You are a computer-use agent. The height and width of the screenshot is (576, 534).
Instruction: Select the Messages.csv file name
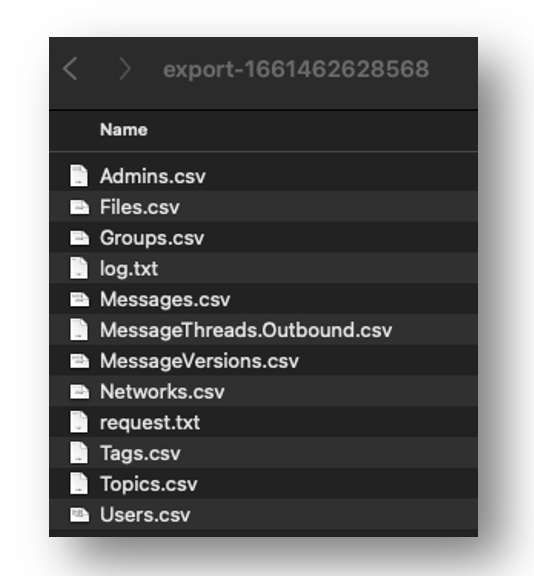point(165,299)
